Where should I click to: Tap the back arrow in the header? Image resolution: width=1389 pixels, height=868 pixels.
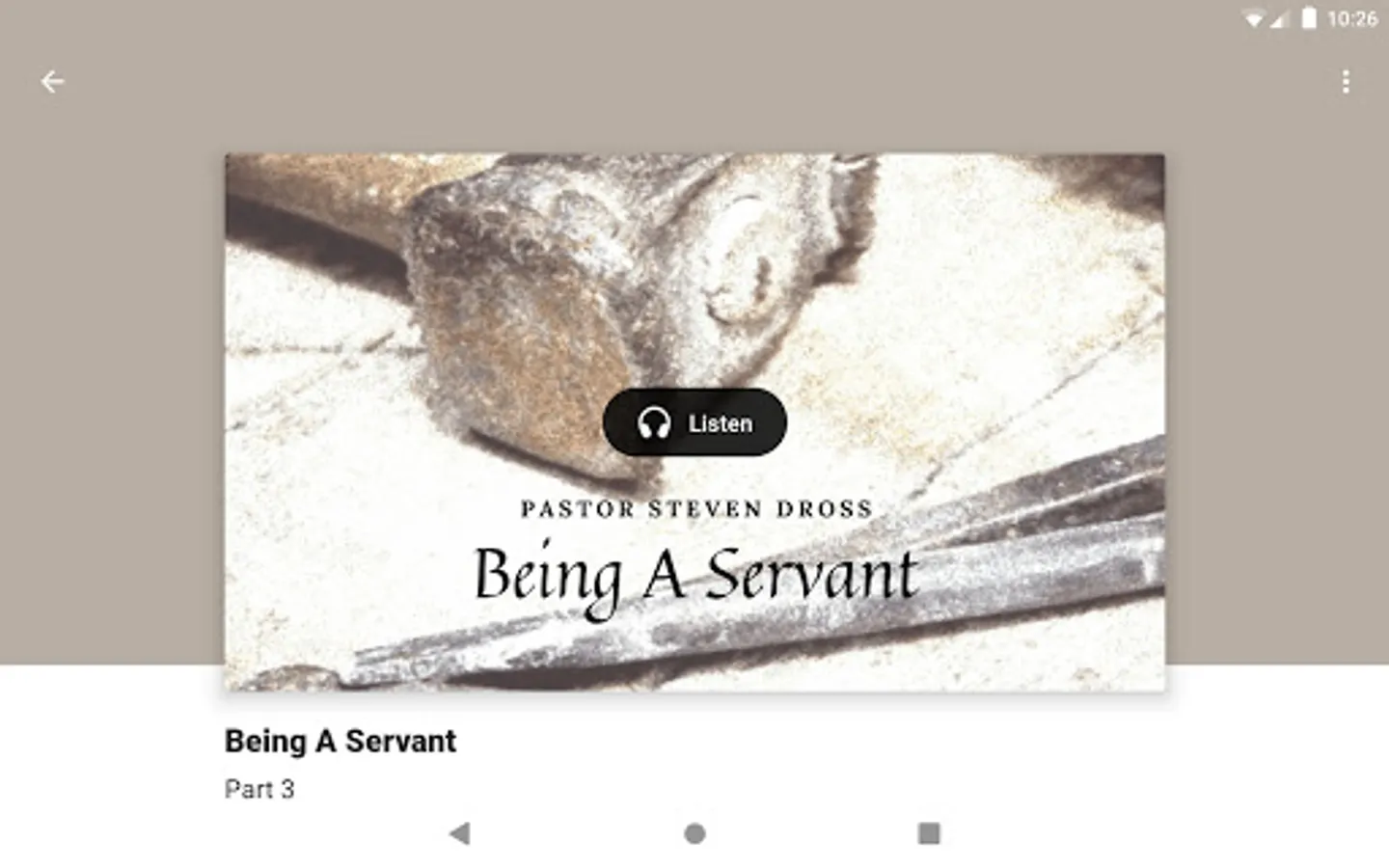[x=52, y=82]
